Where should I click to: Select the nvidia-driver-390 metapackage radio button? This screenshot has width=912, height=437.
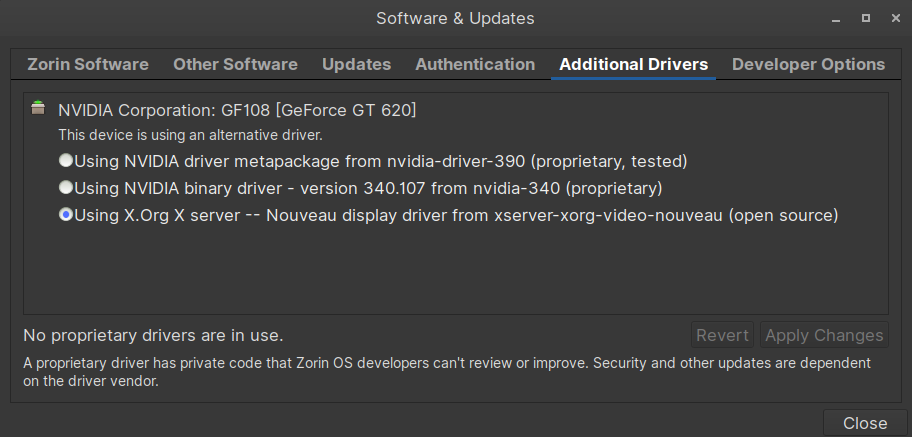click(66, 160)
